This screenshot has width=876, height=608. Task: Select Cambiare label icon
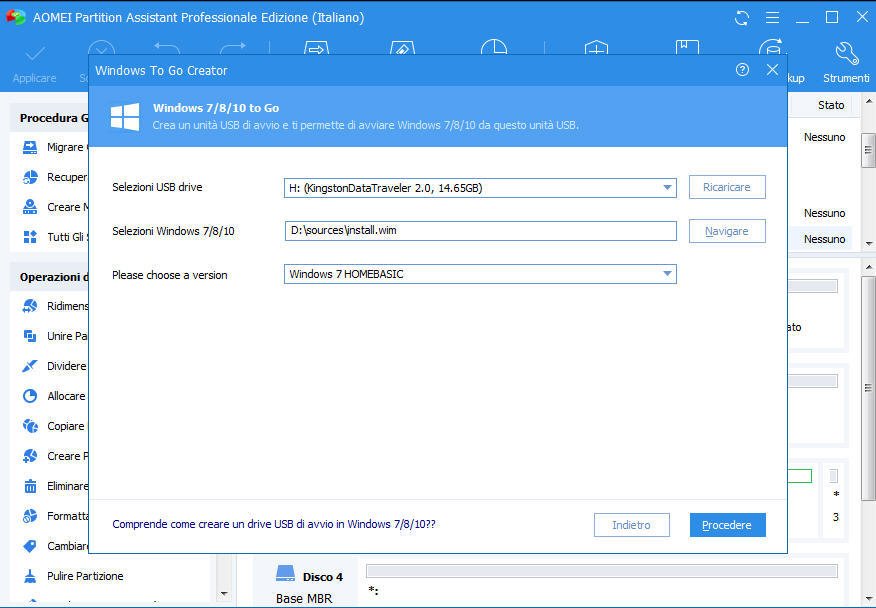tap(30, 546)
